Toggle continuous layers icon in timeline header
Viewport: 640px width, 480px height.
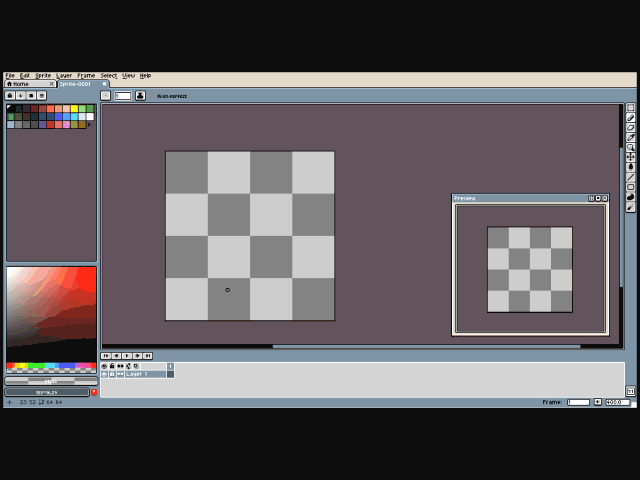pyautogui.click(x=120, y=366)
